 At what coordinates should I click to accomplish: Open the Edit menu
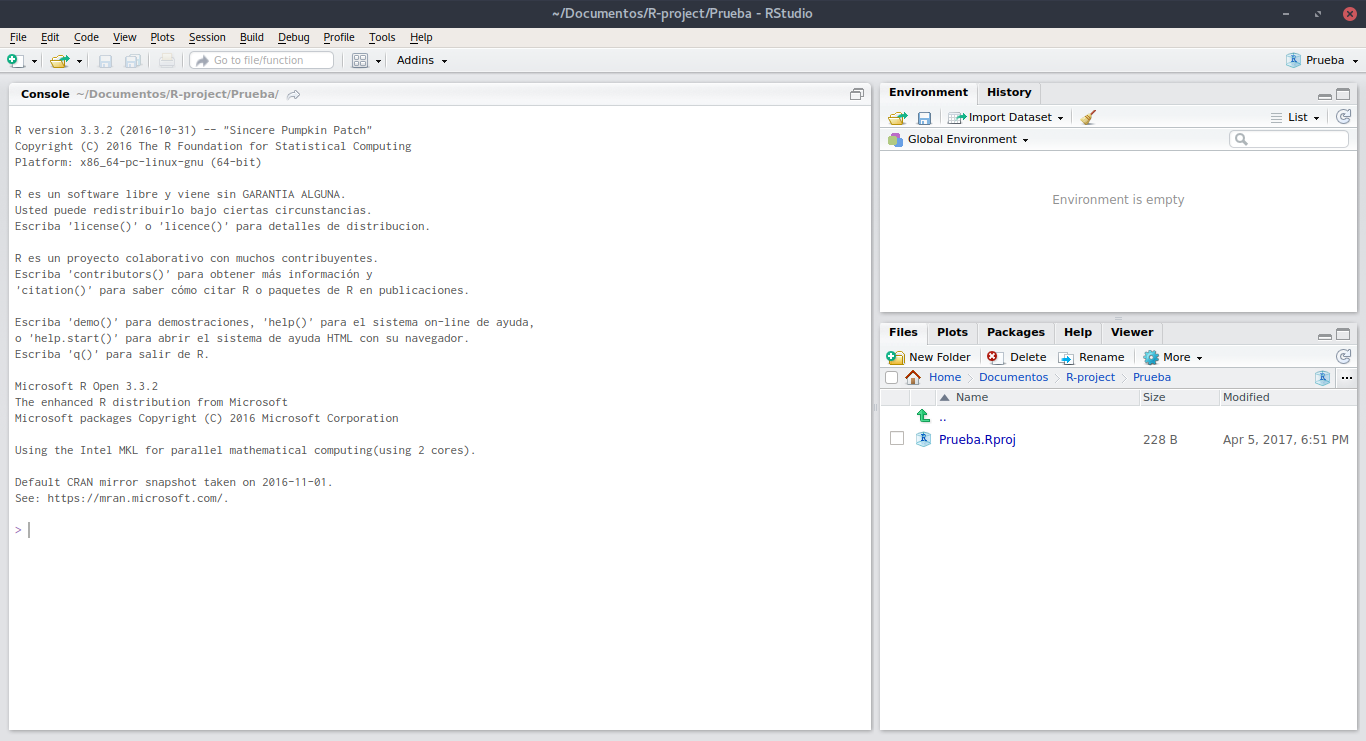click(x=50, y=37)
